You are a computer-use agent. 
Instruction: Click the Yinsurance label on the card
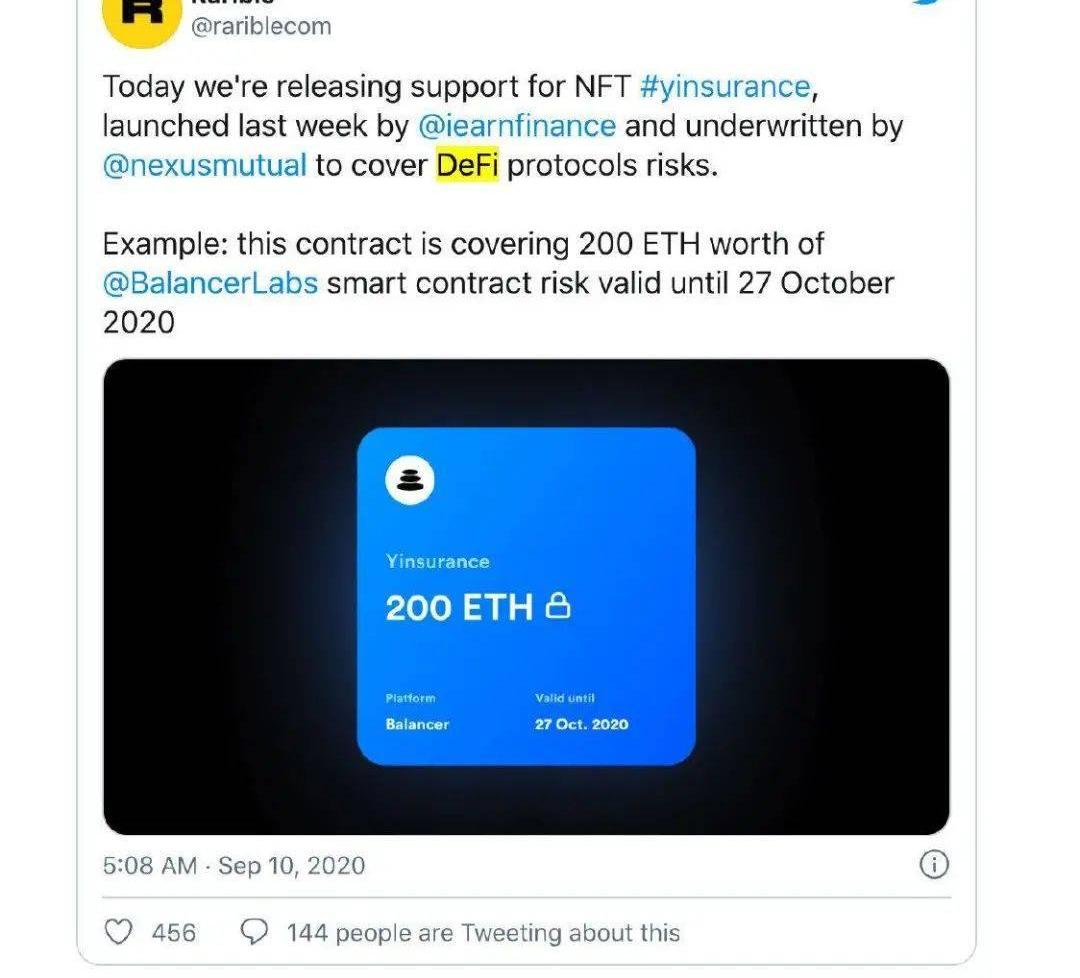point(437,562)
